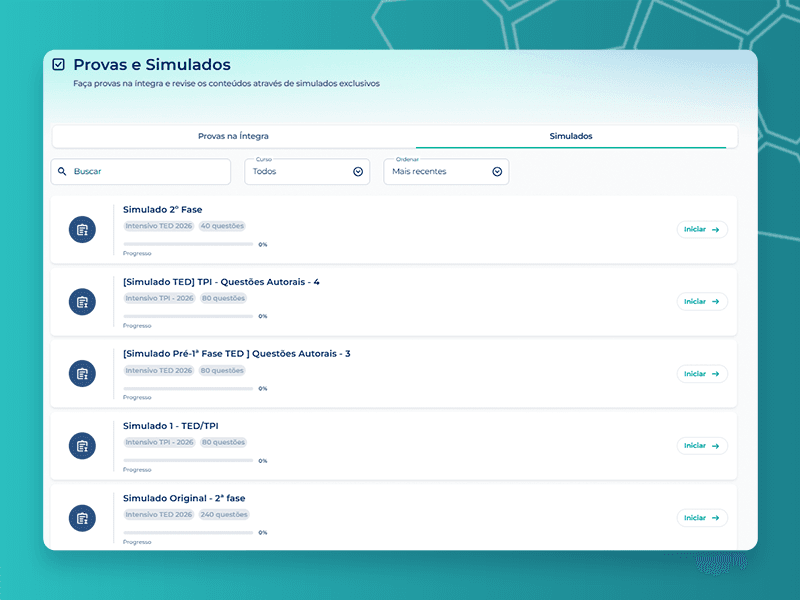Click the arrow icon on Simulado 2° Fase Iniciar
Screen dimensions: 800x600
(x=715, y=230)
